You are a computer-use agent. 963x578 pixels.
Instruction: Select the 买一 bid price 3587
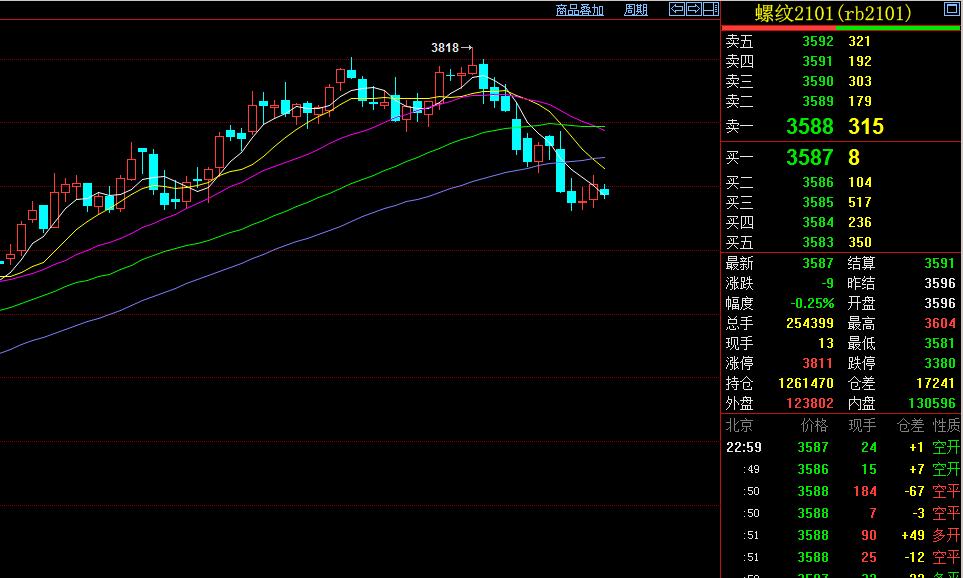coord(809,158)
